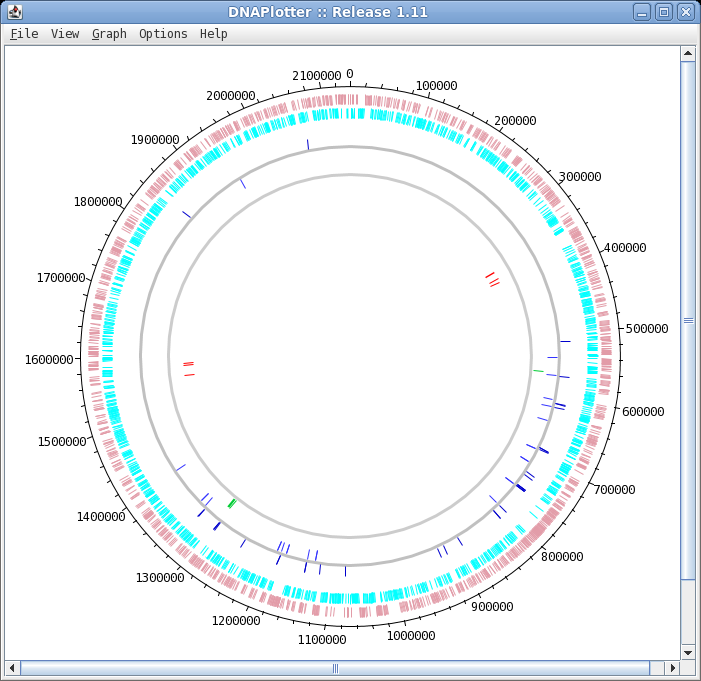Minimize the DNAPlotter window
The width and height of the screenshot is (701, 681).
coord(642,12)
